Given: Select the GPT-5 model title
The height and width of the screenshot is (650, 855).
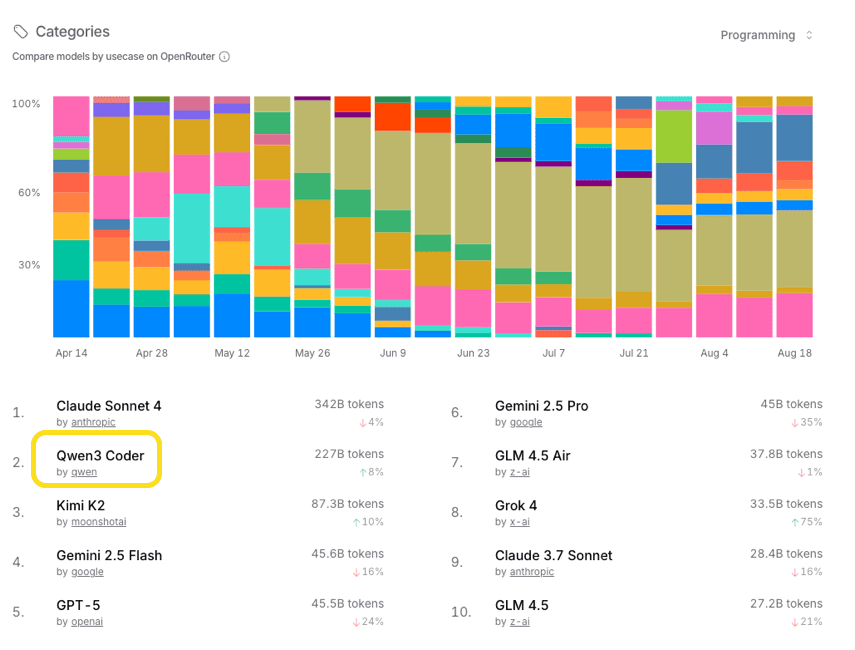Looking at the screenshot, I should [x=78, y=606].
